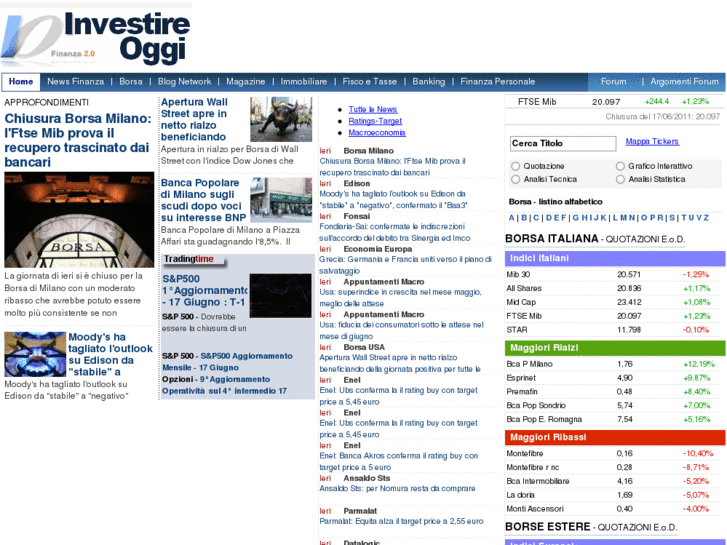
Task: Open Ratings-Target link
Action: [375, 121]
